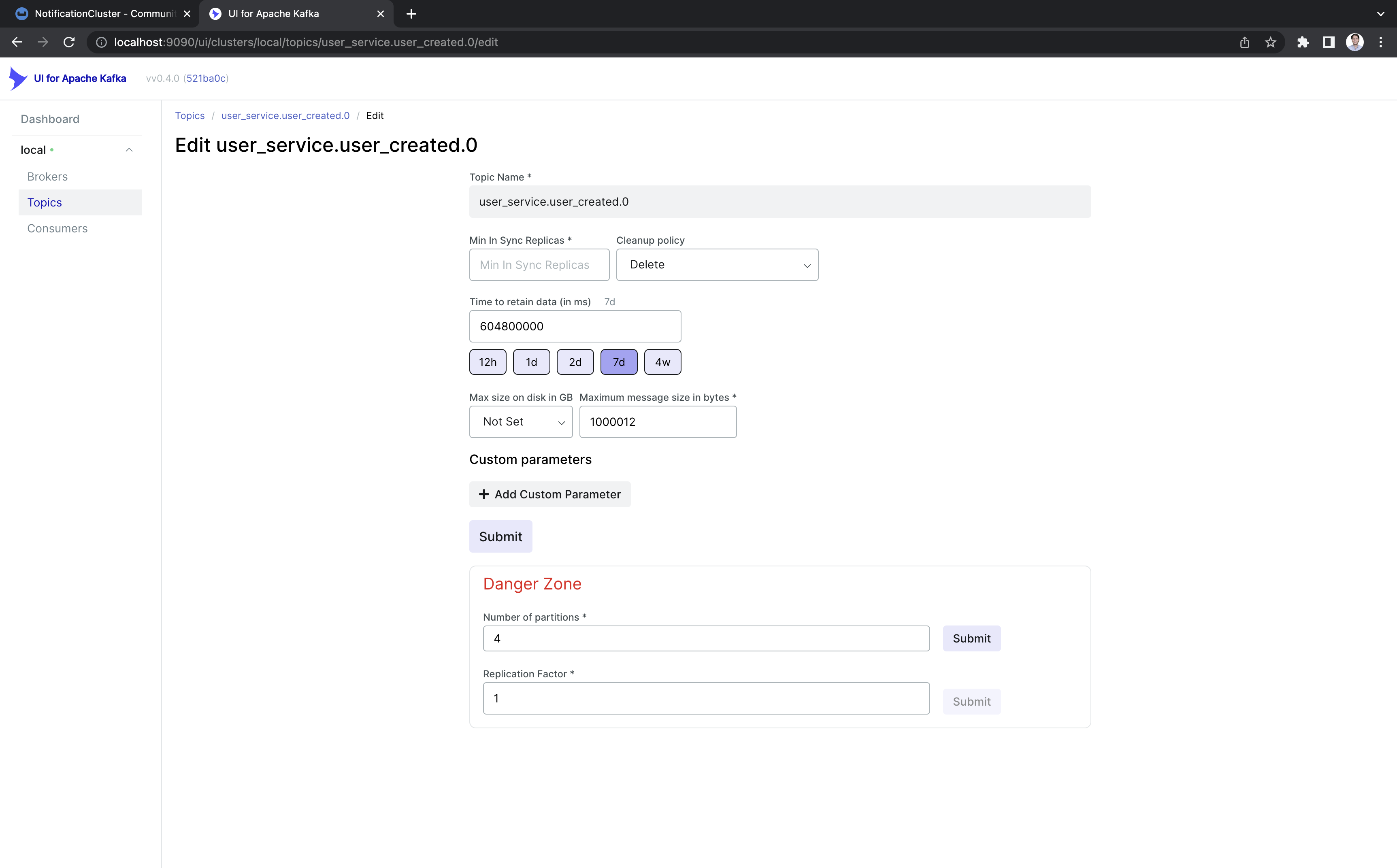The image size is (1397, 868).
Task: Choose the 1d retention preset
Action: pyautogui.click(x=531, y=362)
